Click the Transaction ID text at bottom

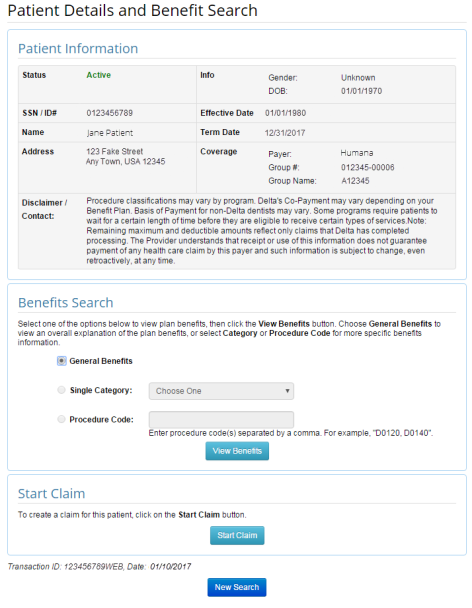[x=99, y=567]
